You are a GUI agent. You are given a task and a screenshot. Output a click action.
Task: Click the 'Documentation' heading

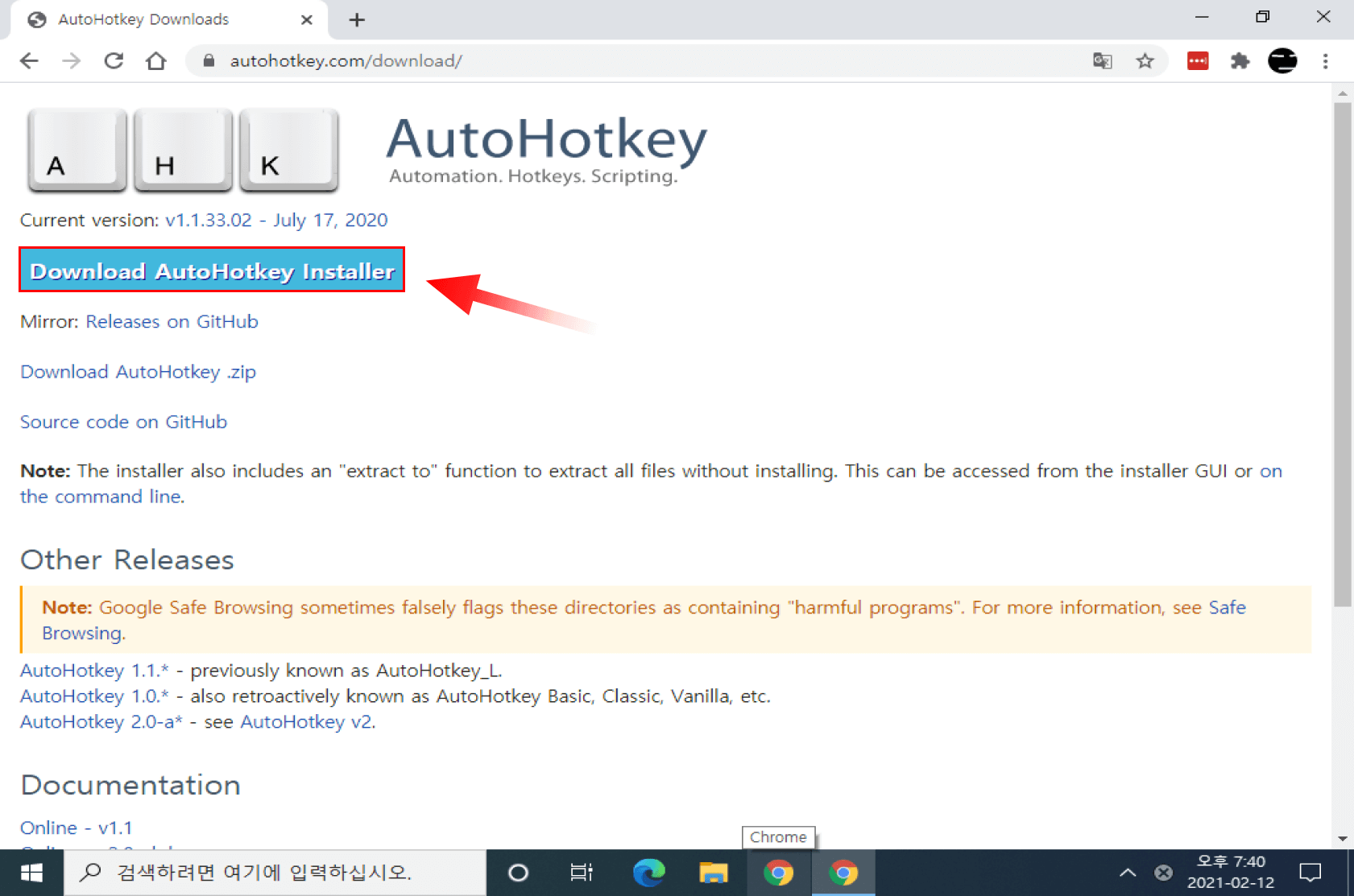(x=130, y=786)
